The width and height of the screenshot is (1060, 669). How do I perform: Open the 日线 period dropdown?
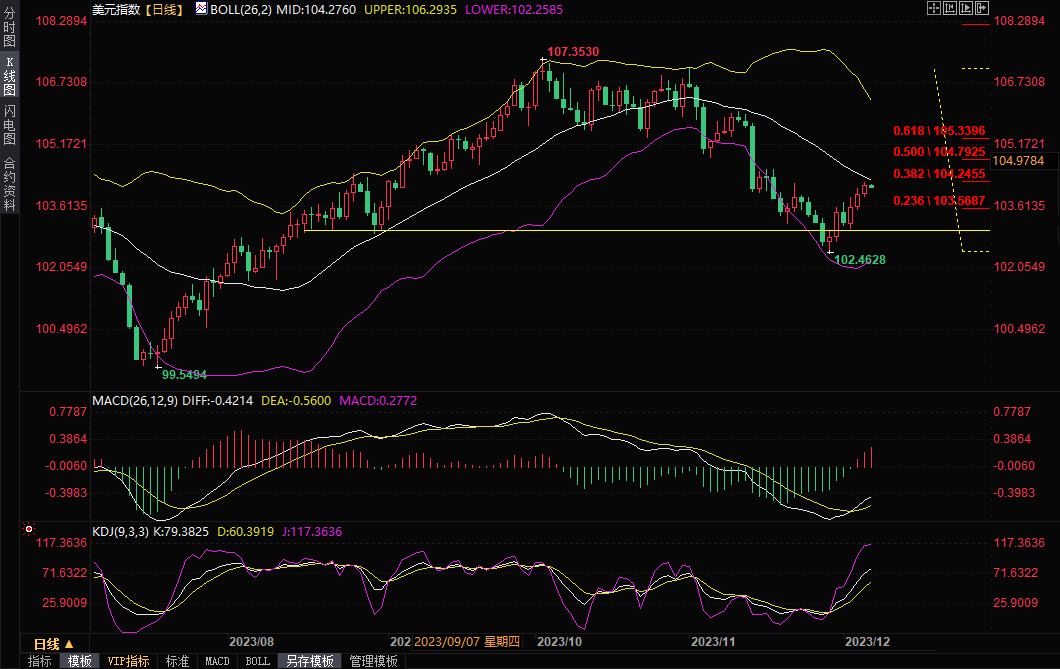(47, 643)
